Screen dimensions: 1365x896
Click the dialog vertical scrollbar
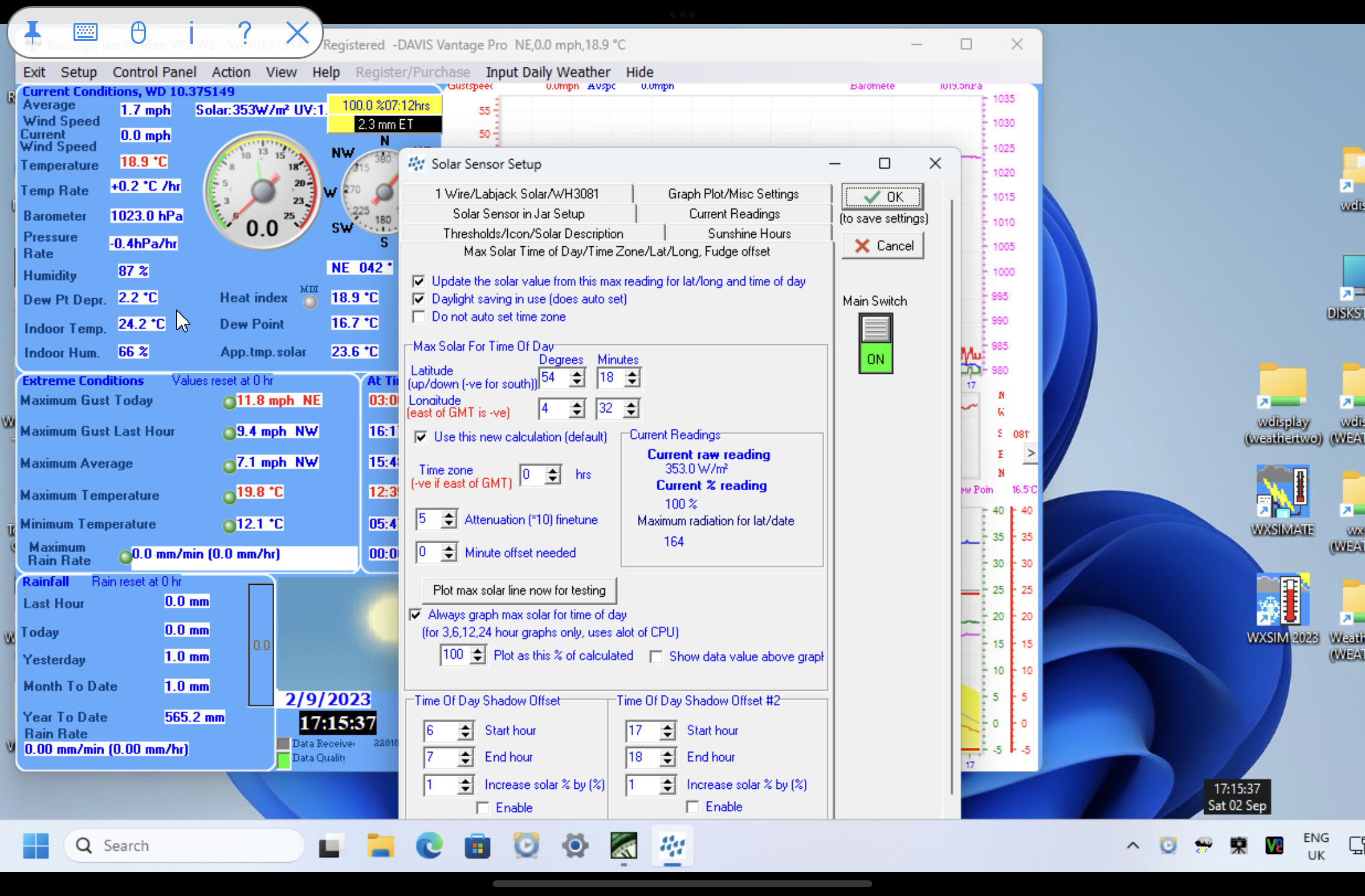tap(952, 497)
